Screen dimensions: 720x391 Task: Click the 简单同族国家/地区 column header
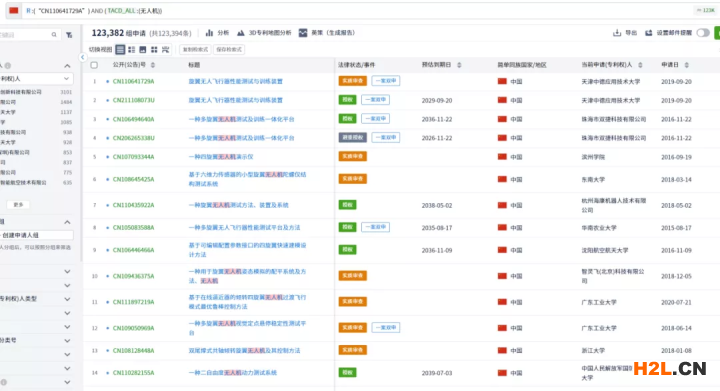pos(522,65)
